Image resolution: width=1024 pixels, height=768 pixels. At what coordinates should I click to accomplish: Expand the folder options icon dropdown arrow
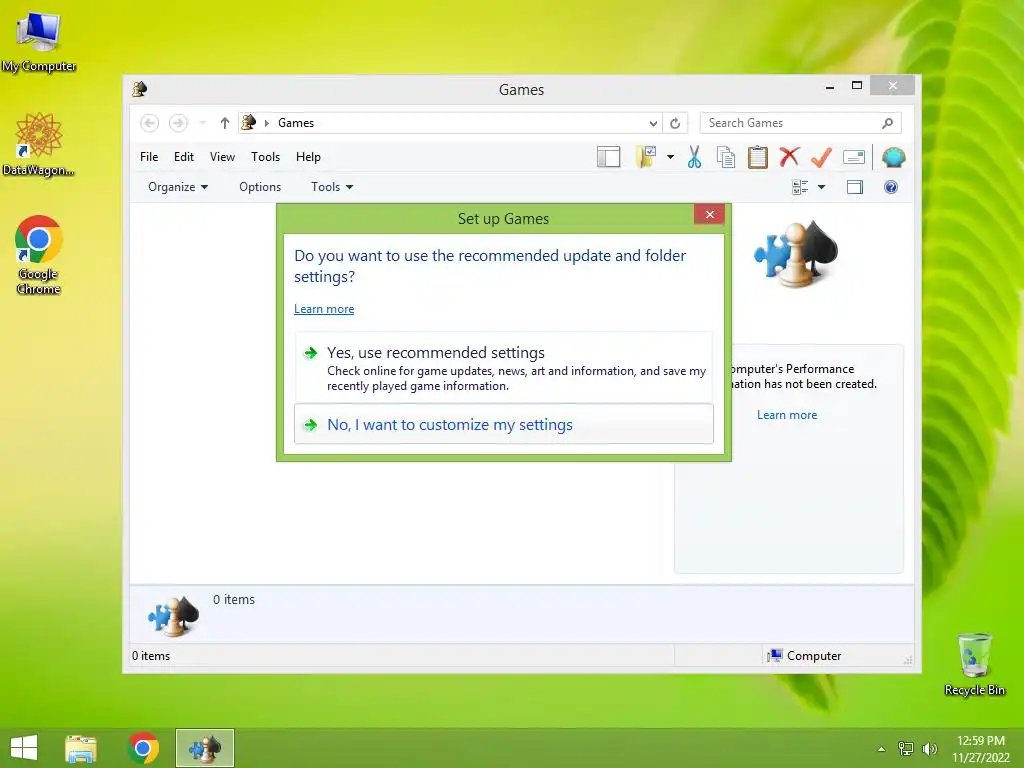pyautogui.click(x=670, y=157)
